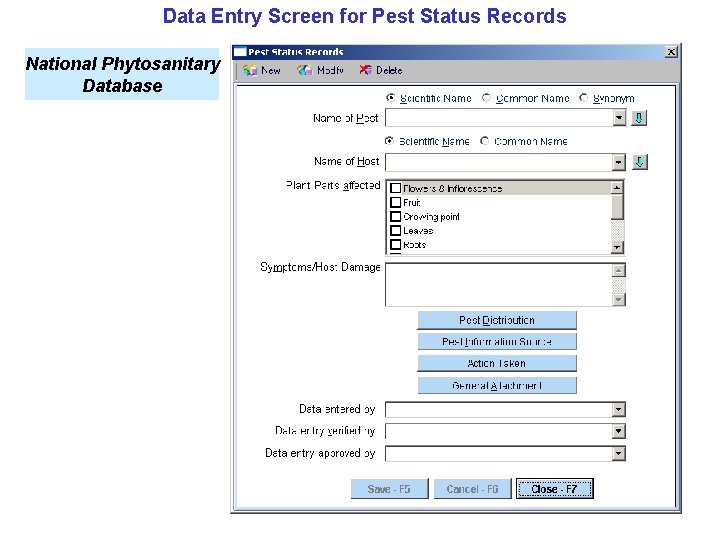Click the Action Taken button
Screen dimensions: 720x540
[x=497, y=363]
